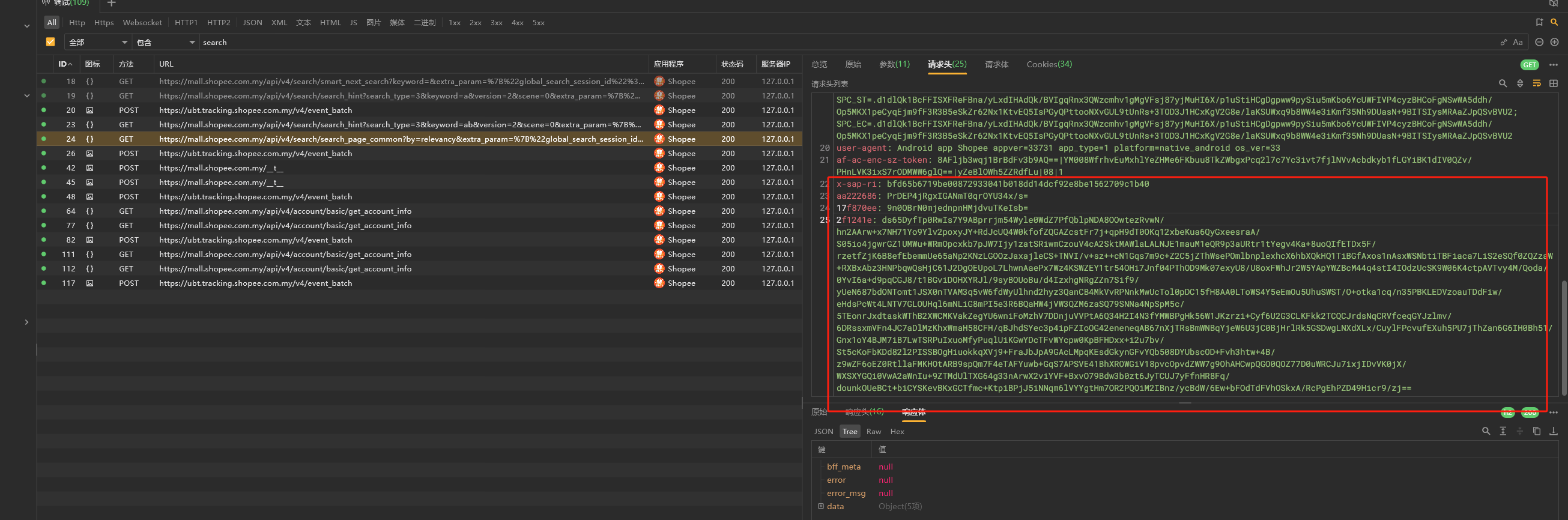Image resolution: width=1568 pixels, height=520 pixels.
Task: Toggle the 4xx status filter
Action: click(x=518, y=23)
